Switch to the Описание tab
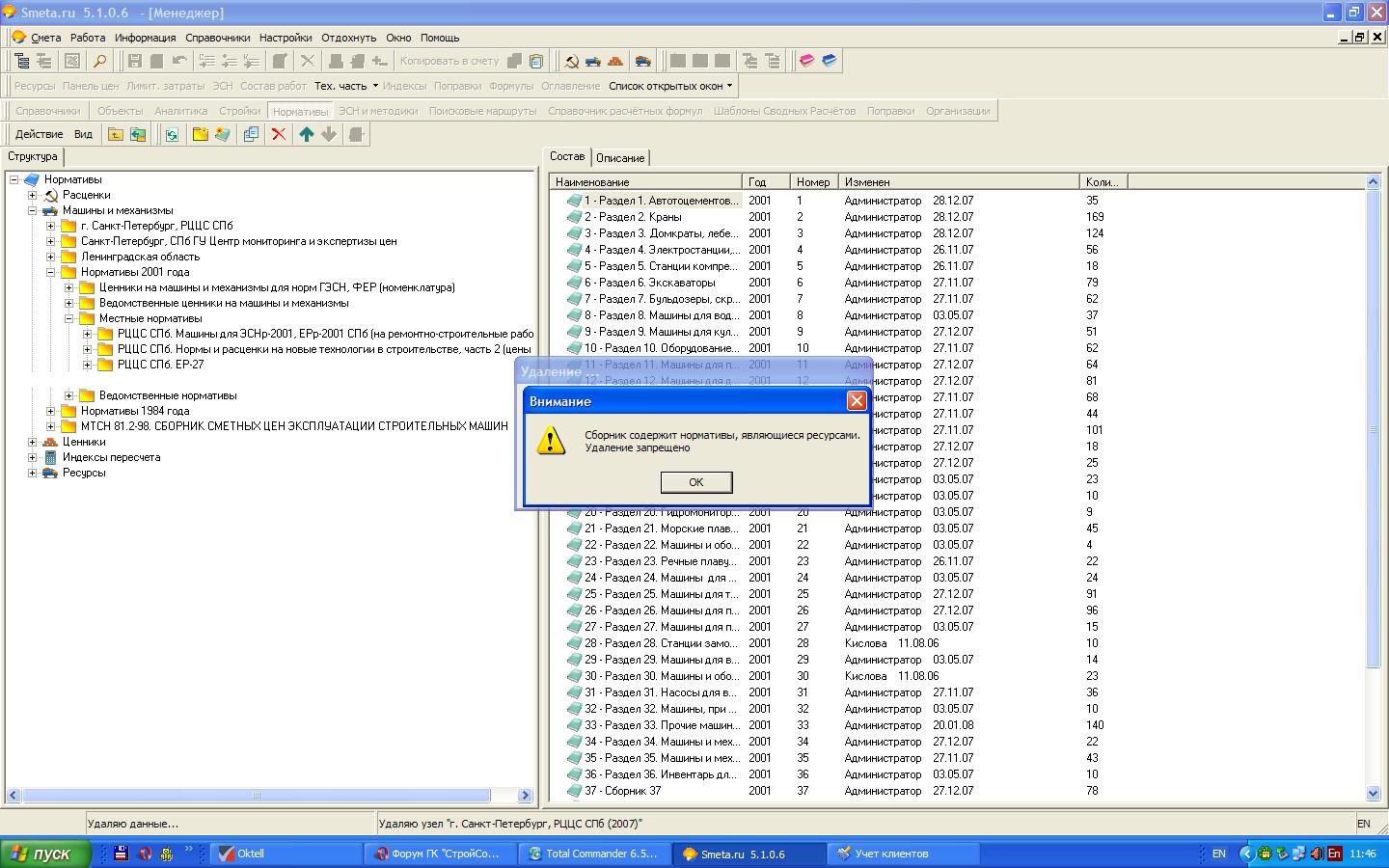This screenshot has width=1389, height=868. (x=620, y=158)
